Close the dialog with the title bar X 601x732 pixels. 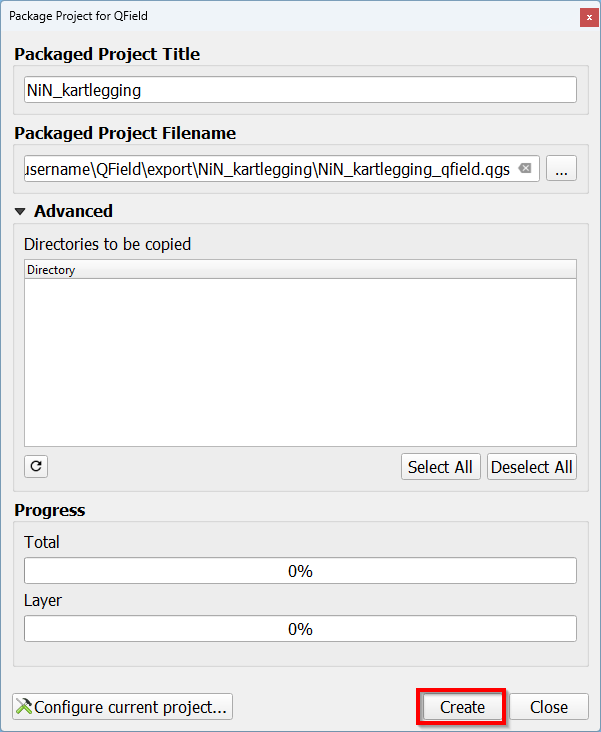[x=585, y=17]
